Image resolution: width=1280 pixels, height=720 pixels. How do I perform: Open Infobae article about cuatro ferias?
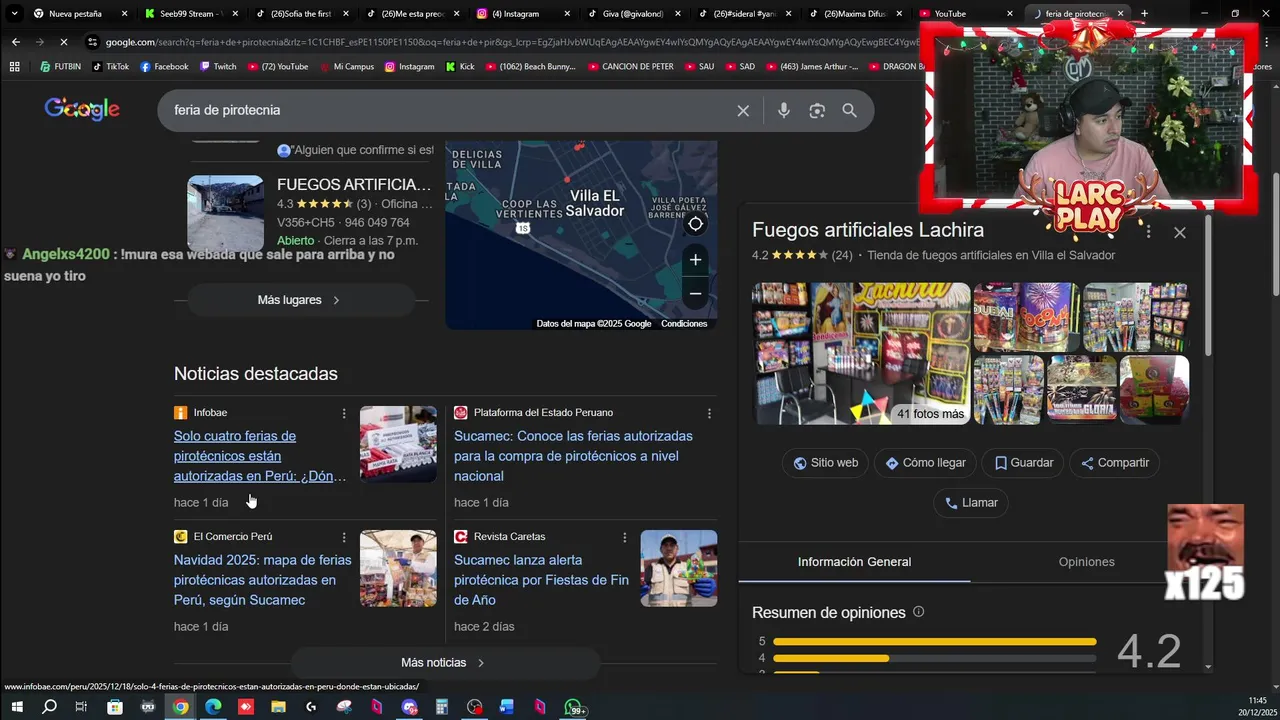(x=260, y=456)
